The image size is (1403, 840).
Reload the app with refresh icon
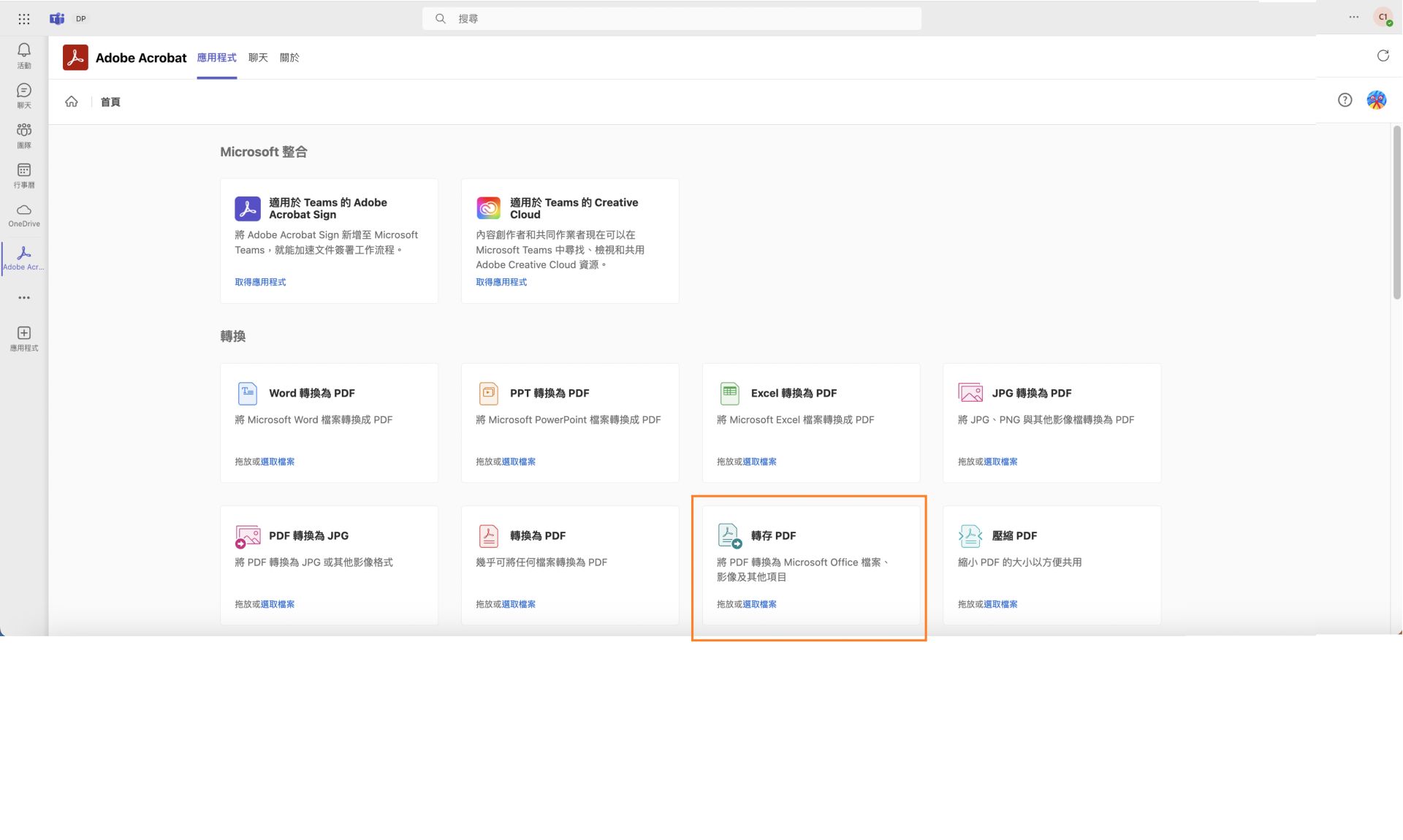pyautogui.click(x=1383, y=56)
